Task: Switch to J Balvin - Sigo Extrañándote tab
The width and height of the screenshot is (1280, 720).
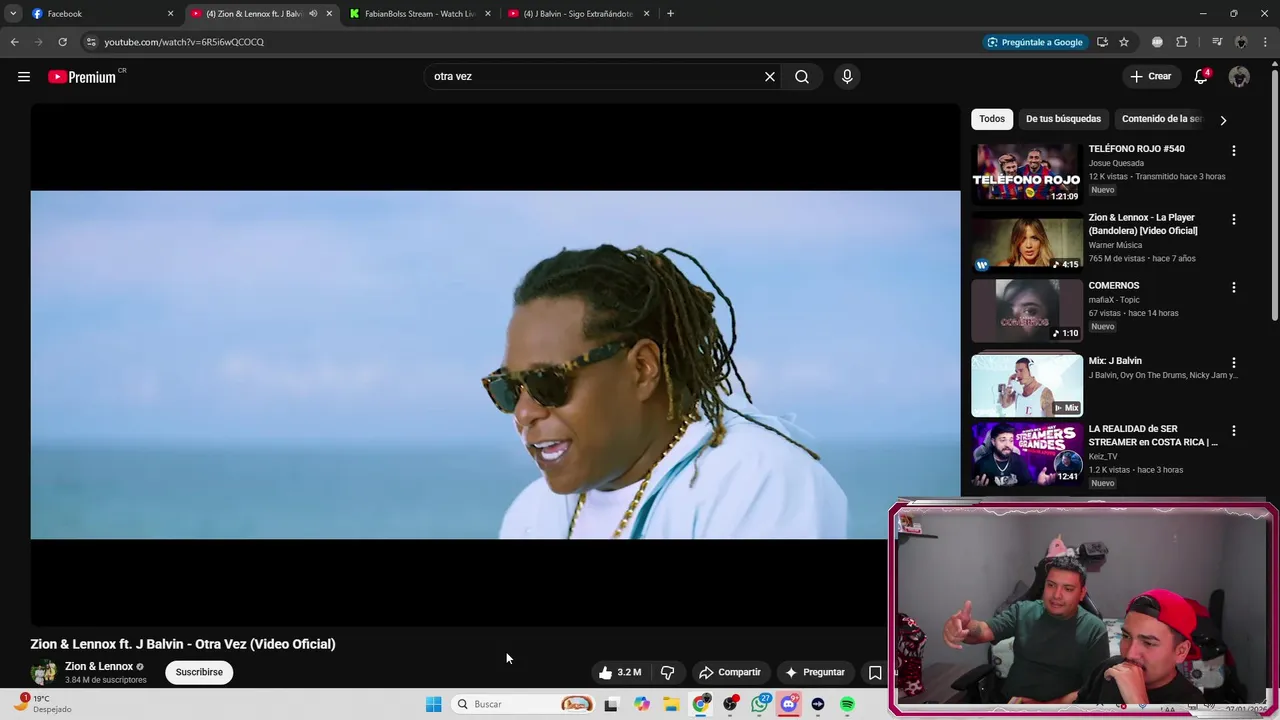Action: pos(578,14)
